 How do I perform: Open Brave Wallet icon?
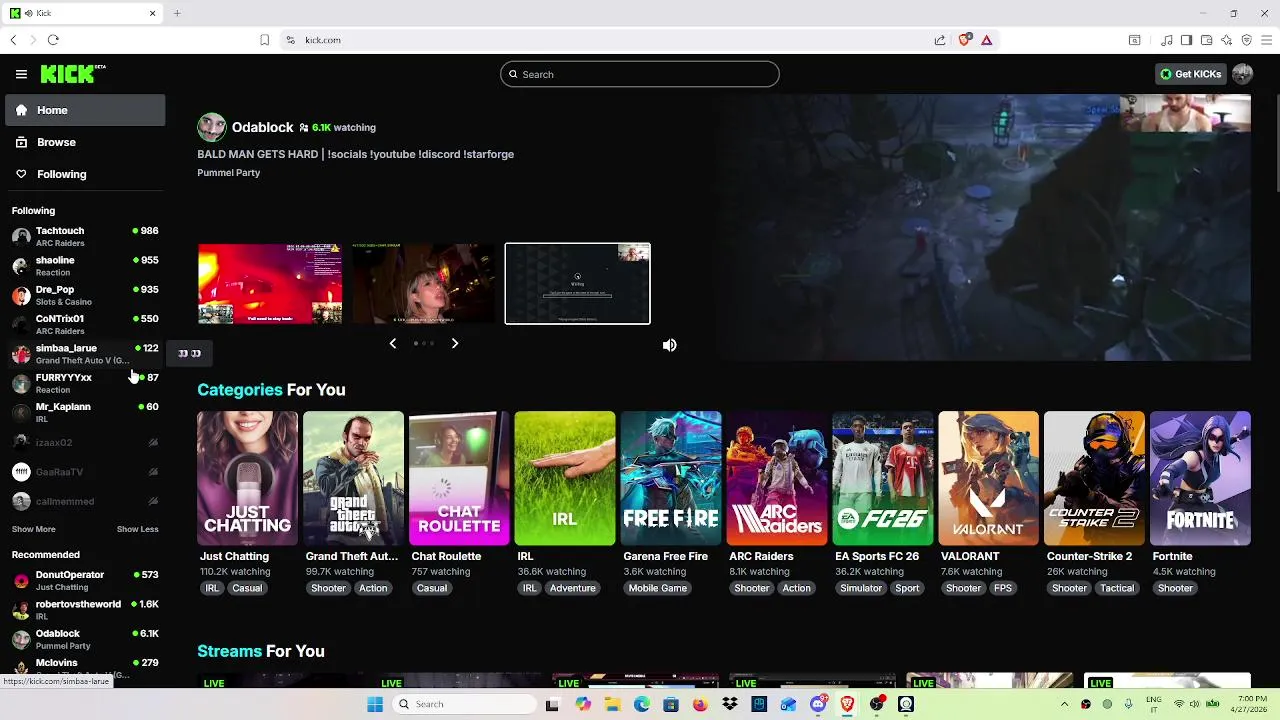(1206, 40)
